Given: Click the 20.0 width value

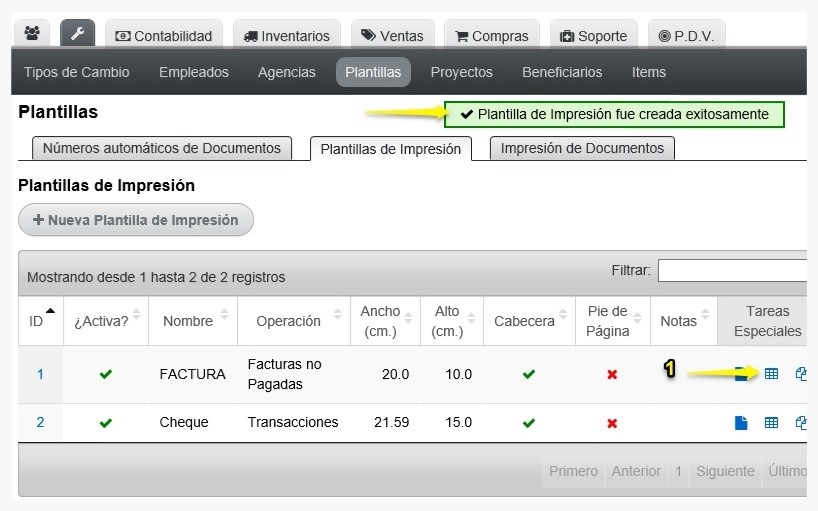Looking at the screenshot, I should click(x=395, y=374).
